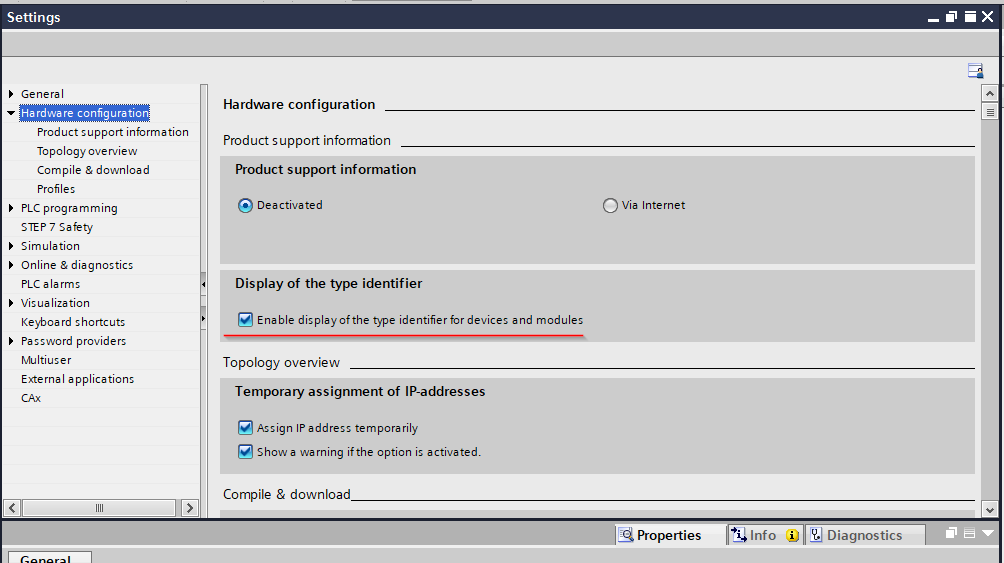Viewport: 1004px width, 563px height.
Task: Float the Settings window
Action: [x=951, y=17]
